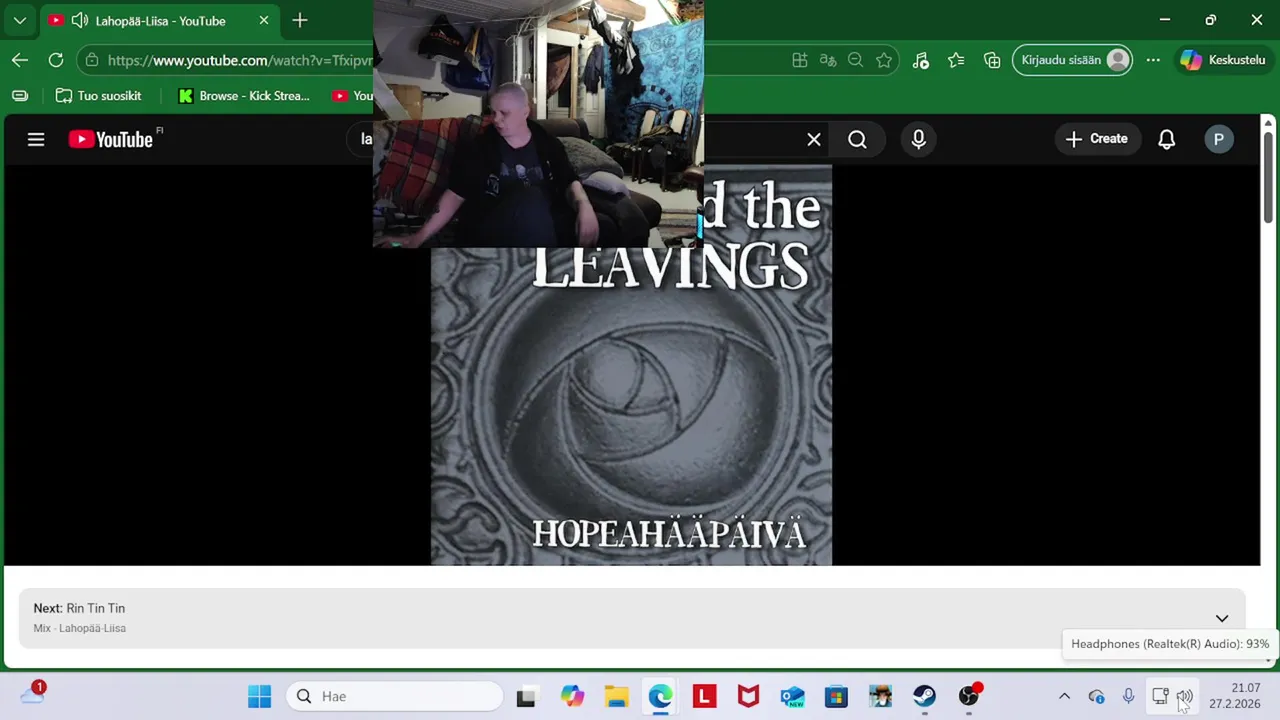The width and height of the screenshot is (1280, 720).
Task: Toggle the favorites bar icon
Action: pos(20,96)
